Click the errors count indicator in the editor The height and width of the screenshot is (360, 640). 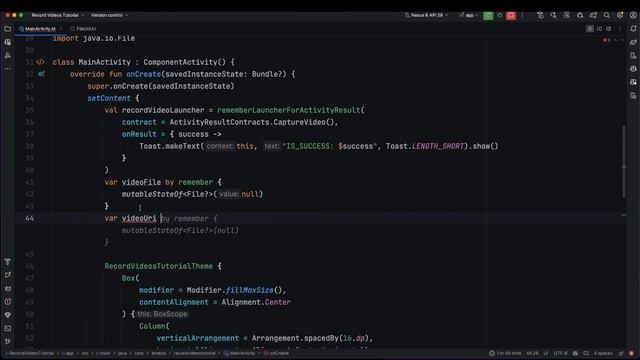[607, 40]
